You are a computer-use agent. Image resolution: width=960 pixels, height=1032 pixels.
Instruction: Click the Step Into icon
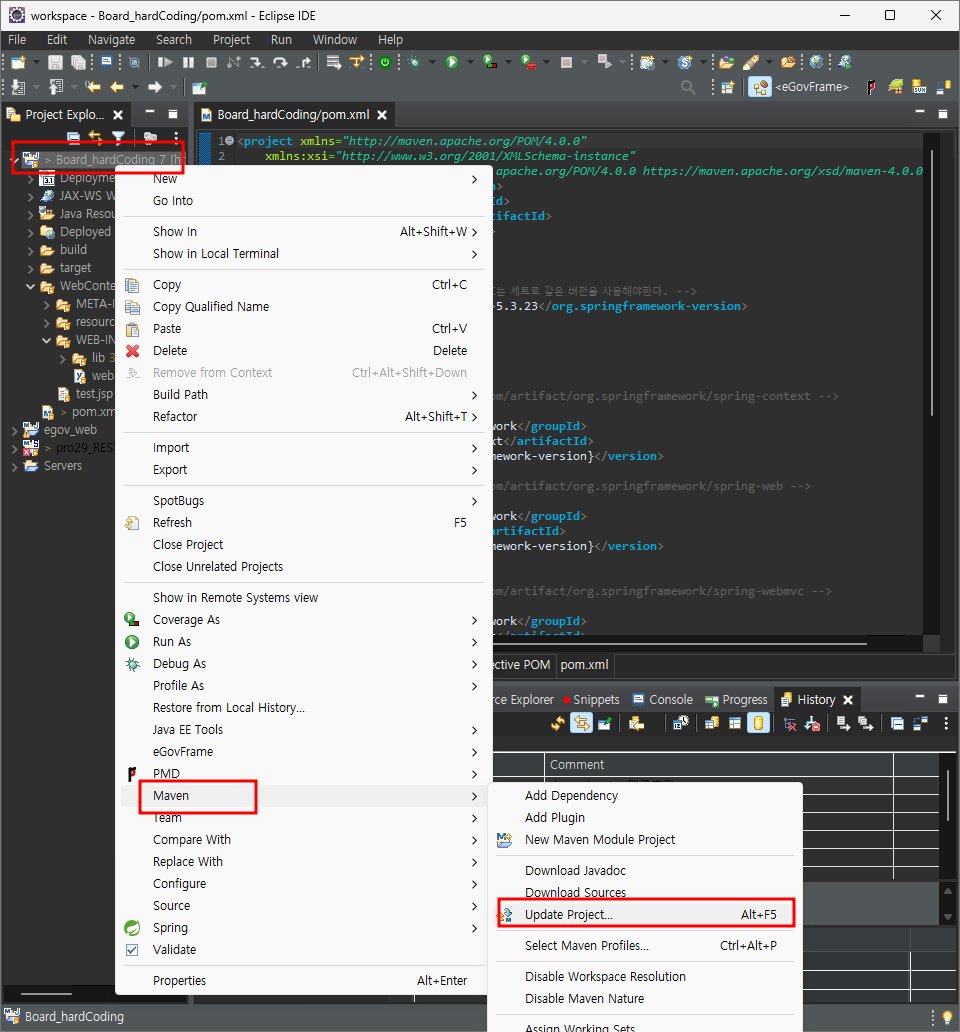coord(257,63)
